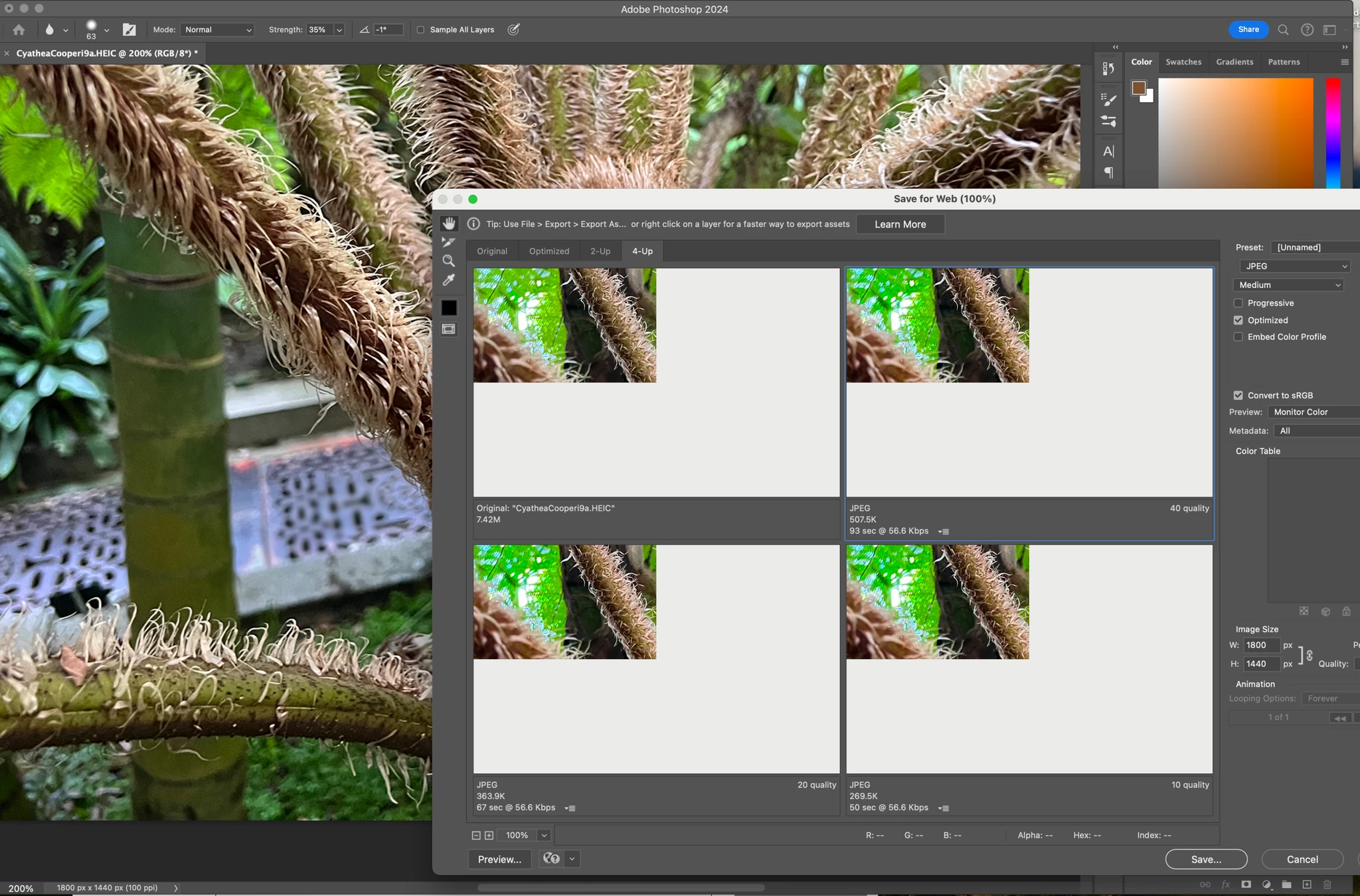Screen dimensions: 1360x896
Task: Open the Medium quality preset dropdown
Action: pos(1288,285)
